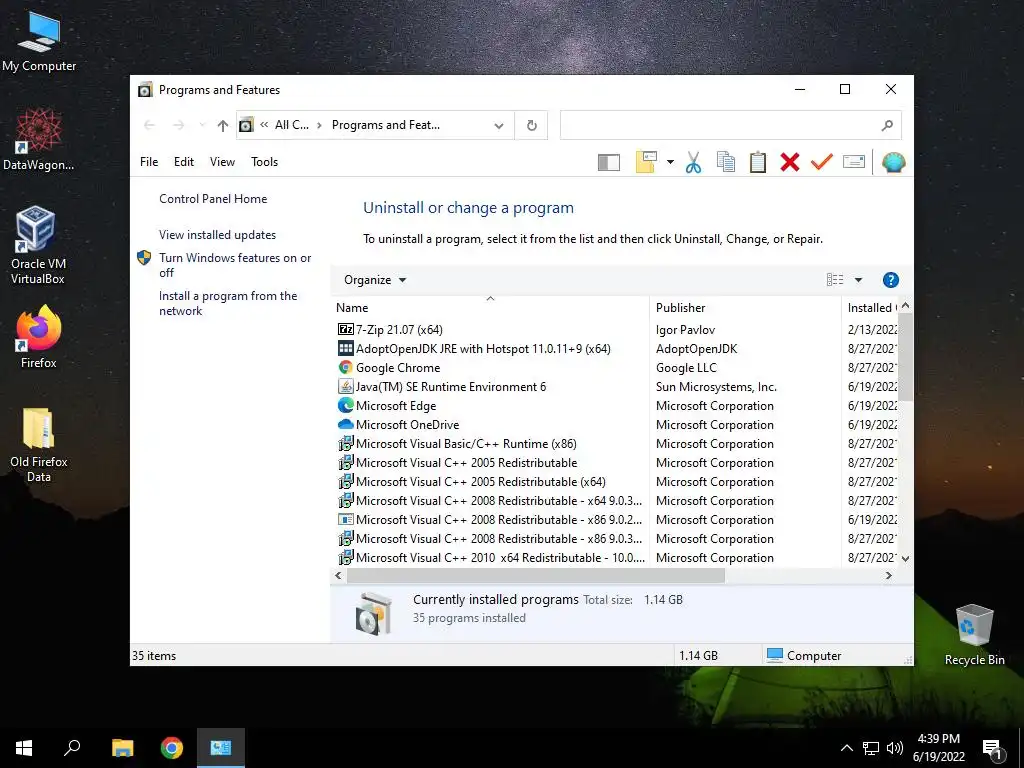Viewport: 1024px width, 768px height.
Task: Select Microsoft Edge in the program list
Action: (396, 406)
